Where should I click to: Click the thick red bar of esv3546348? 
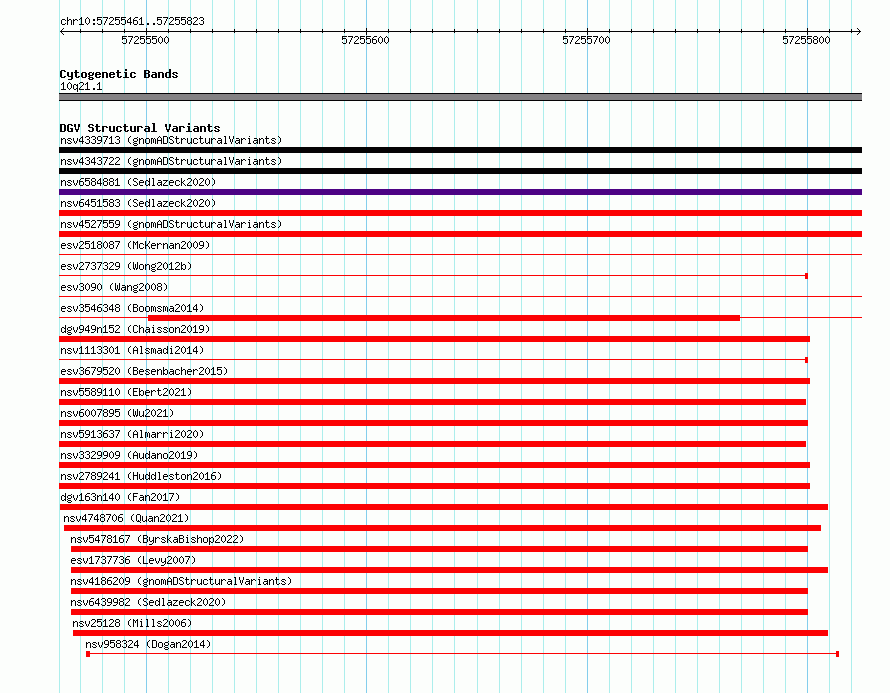(x=444, y=318)
